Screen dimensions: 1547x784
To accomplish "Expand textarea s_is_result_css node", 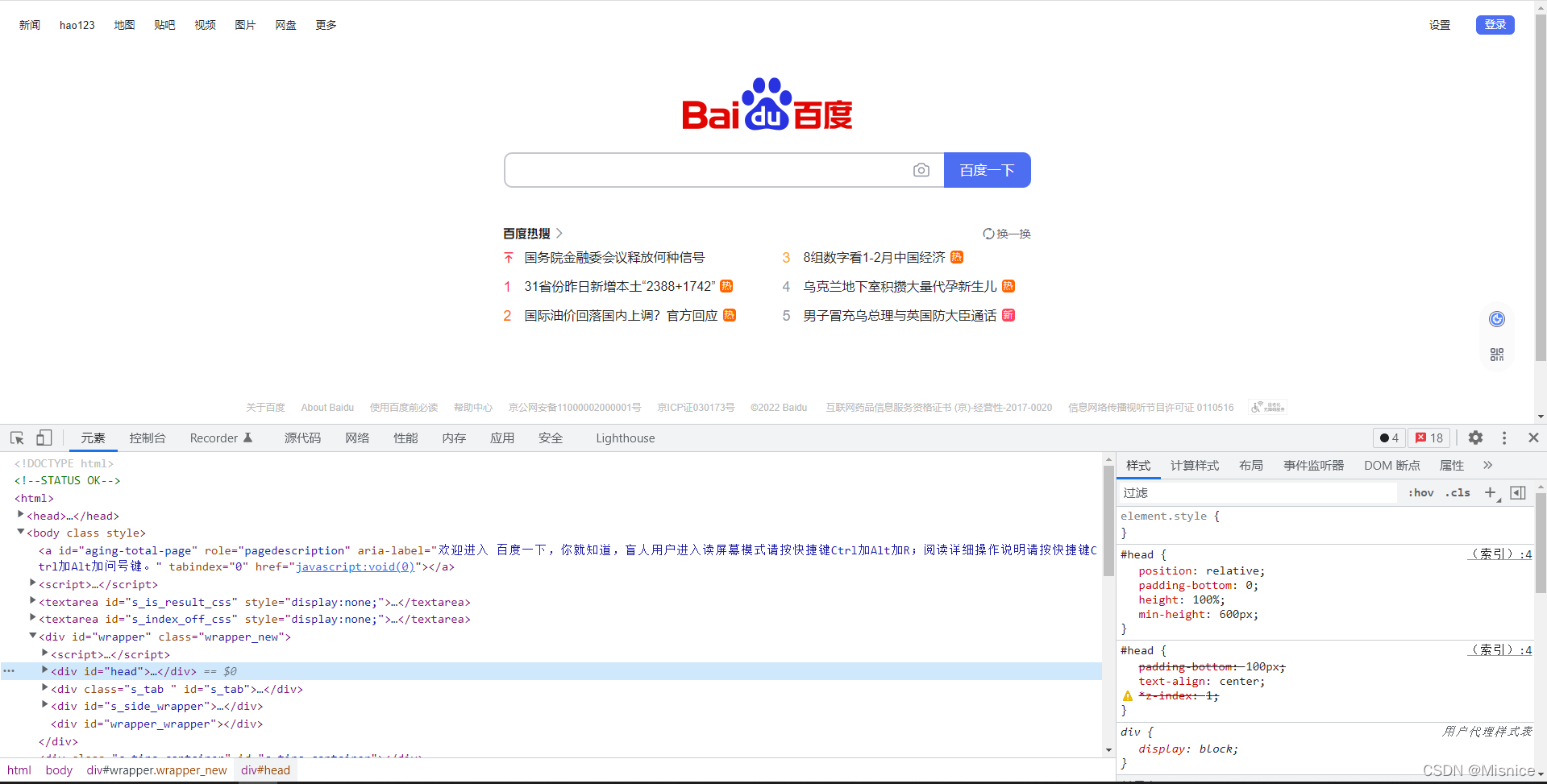I will pos(33,600).
